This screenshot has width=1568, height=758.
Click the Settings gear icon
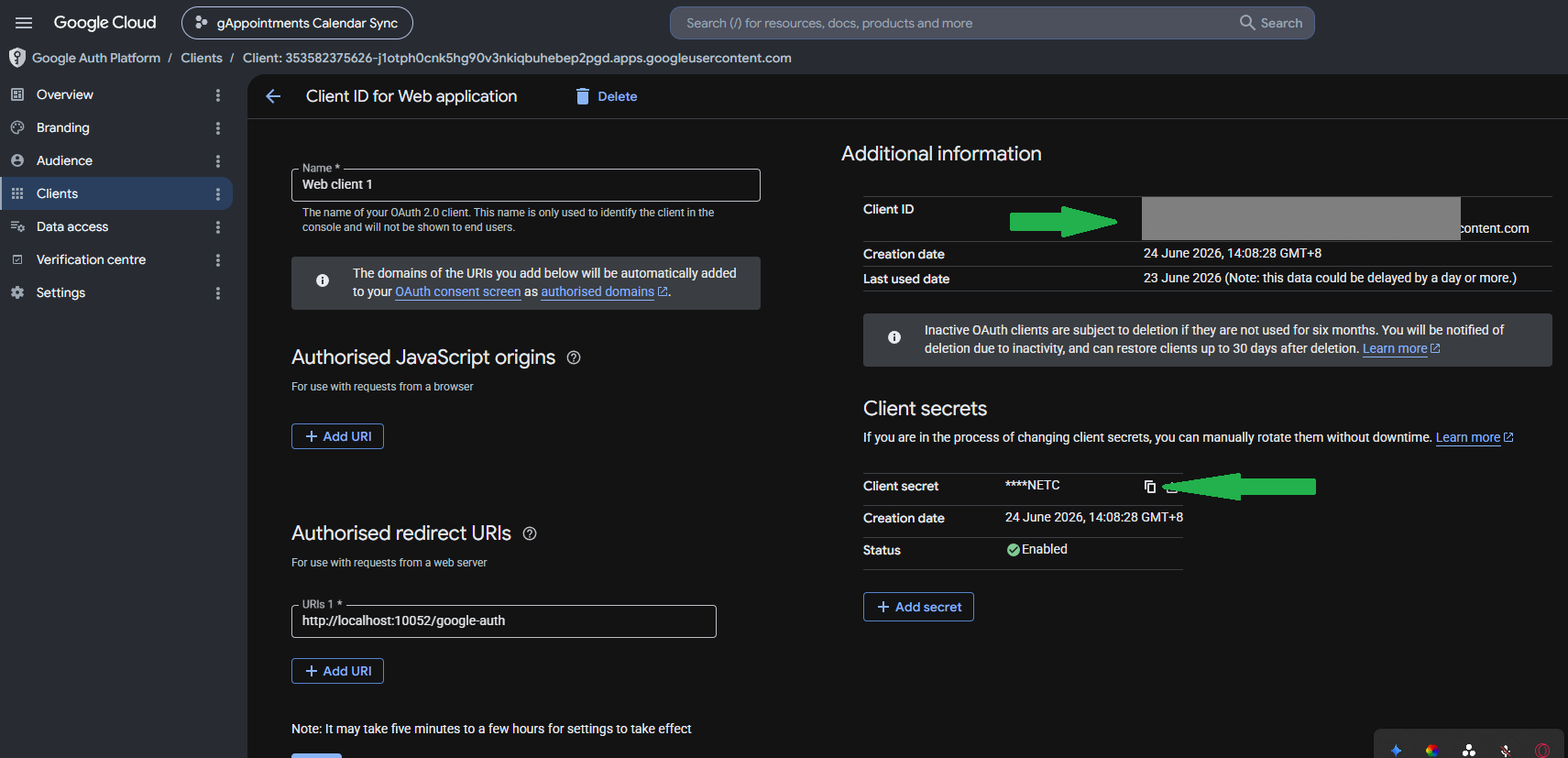coord(17,292)
